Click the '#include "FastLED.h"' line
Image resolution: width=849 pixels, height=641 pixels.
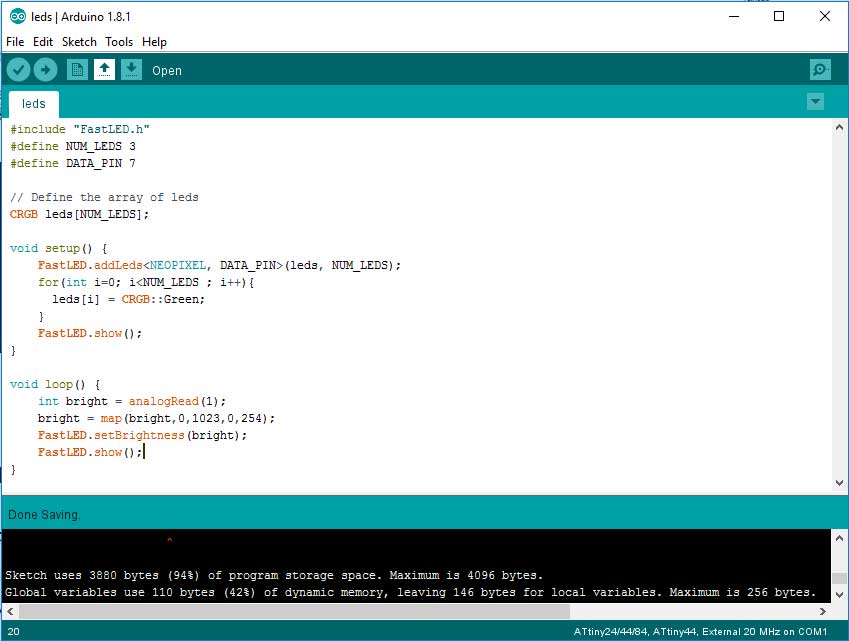point(80,129)
